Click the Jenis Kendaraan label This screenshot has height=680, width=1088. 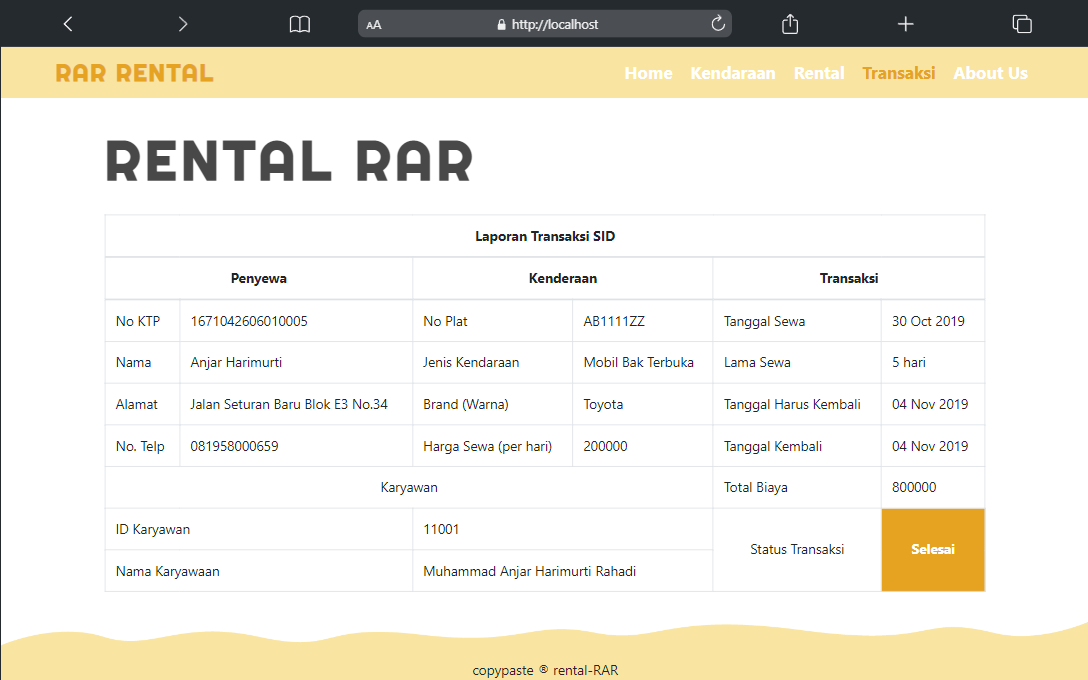[x=471, y=362]
